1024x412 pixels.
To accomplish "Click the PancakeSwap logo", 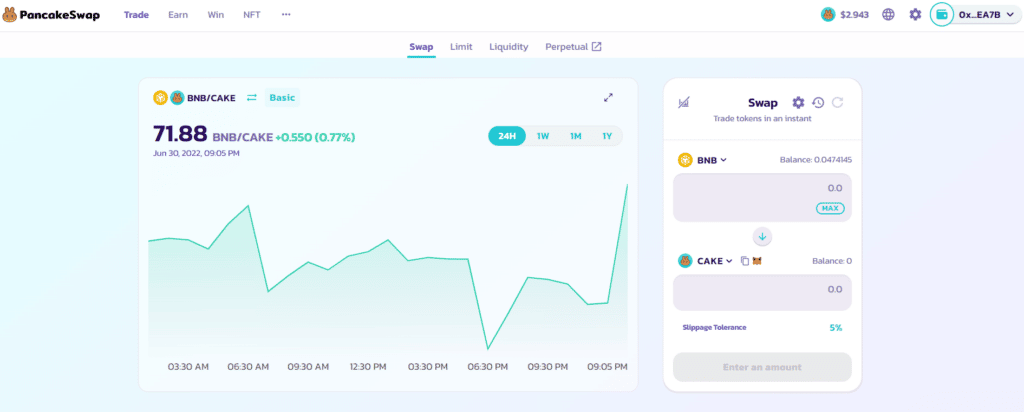I will click(52, 15).
